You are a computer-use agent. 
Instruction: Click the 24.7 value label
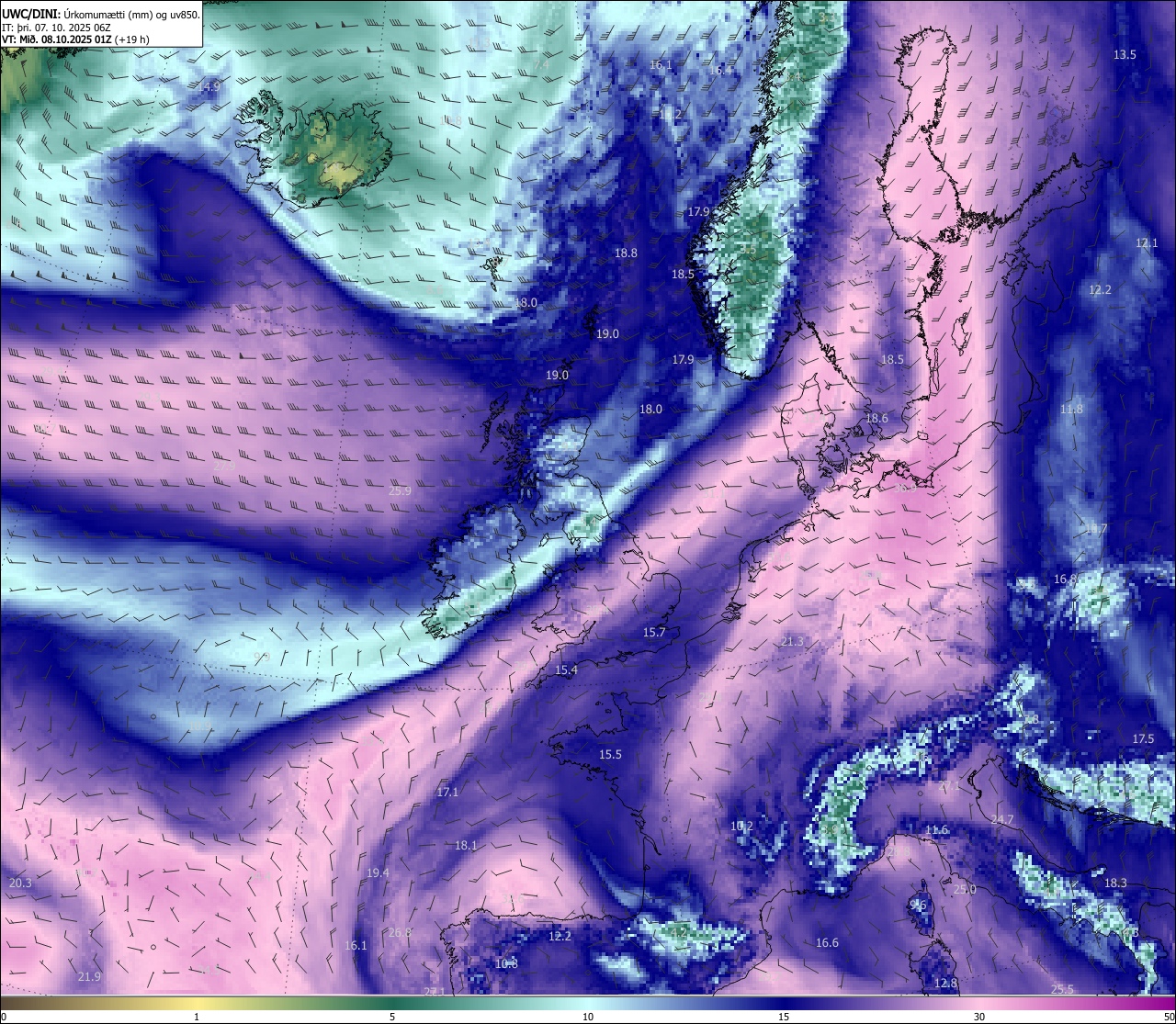coord(1002,820)
